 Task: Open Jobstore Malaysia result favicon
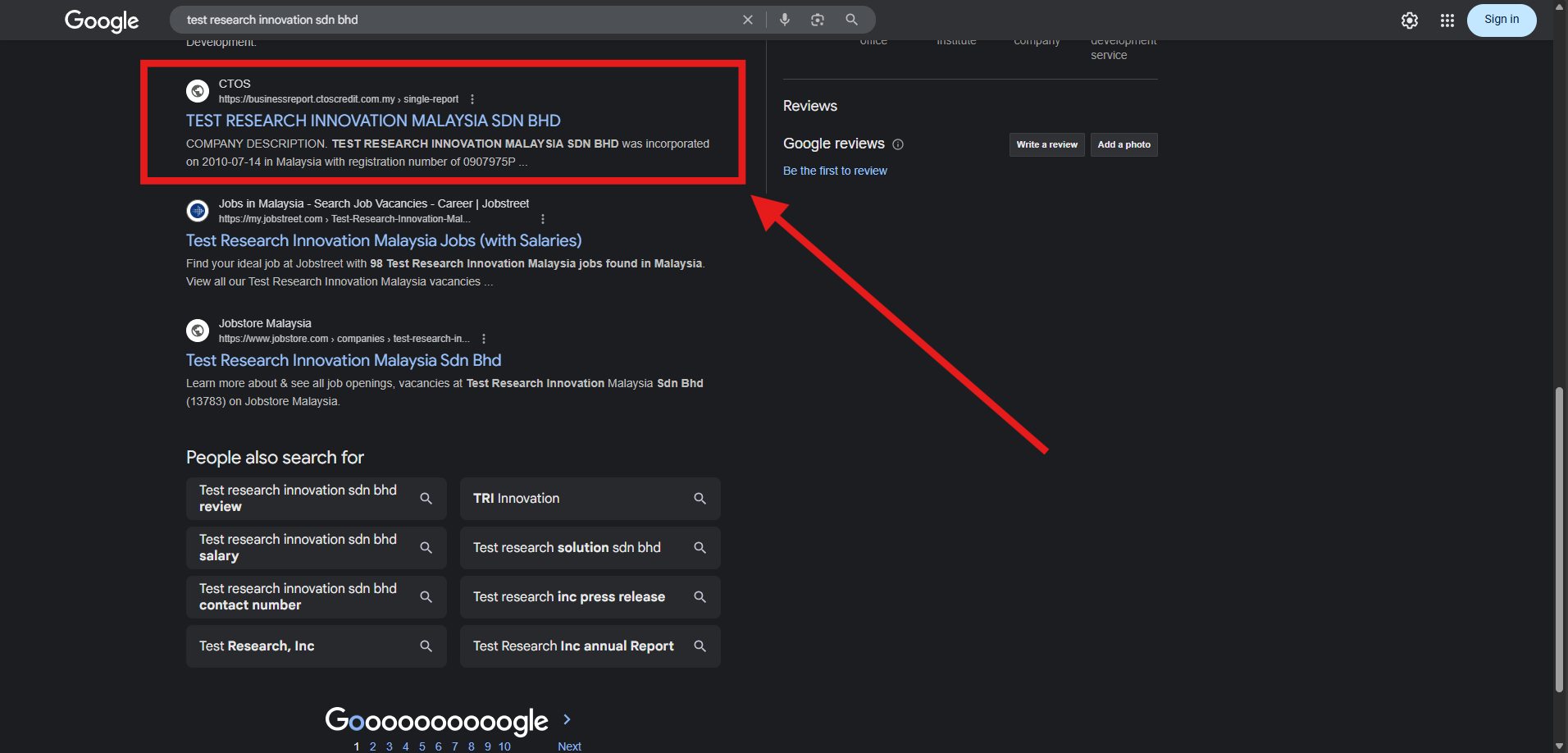198,331
